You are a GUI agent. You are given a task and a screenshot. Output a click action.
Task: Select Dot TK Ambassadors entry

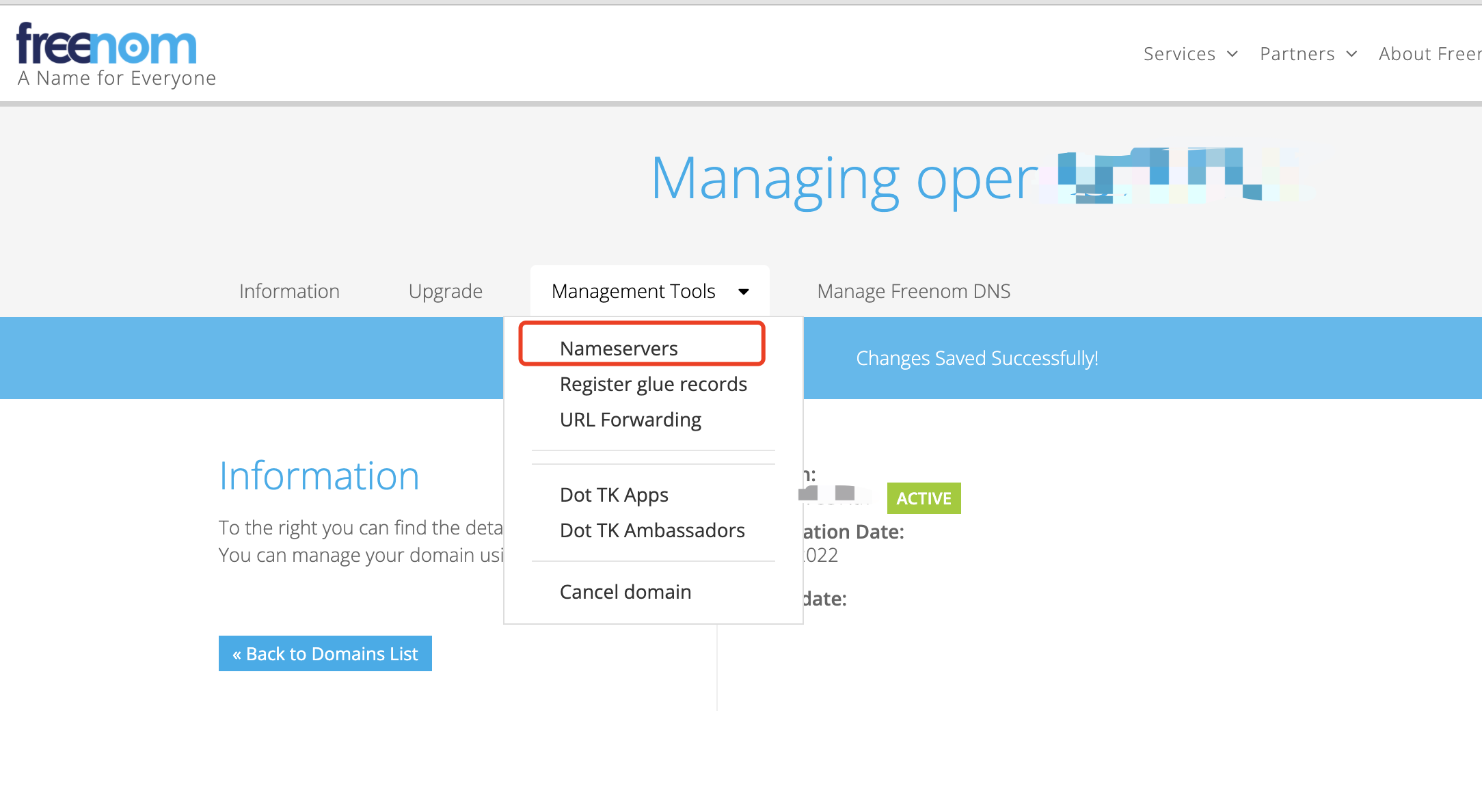pos(652,530)
